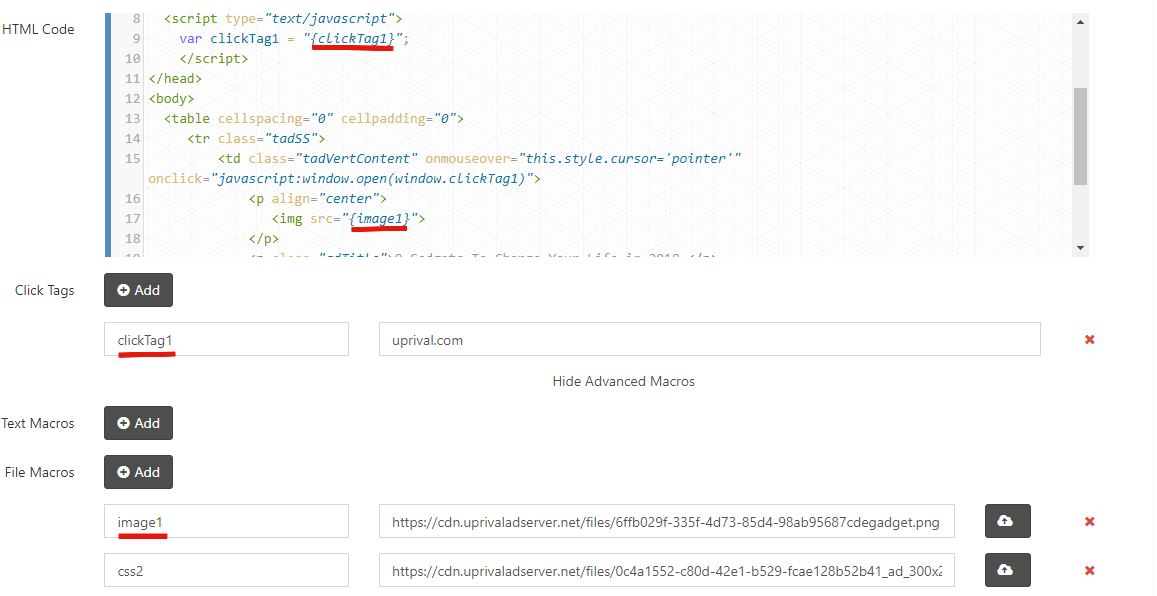
Task: Click the <body> tag on line 12
Action: click(171, 99)
